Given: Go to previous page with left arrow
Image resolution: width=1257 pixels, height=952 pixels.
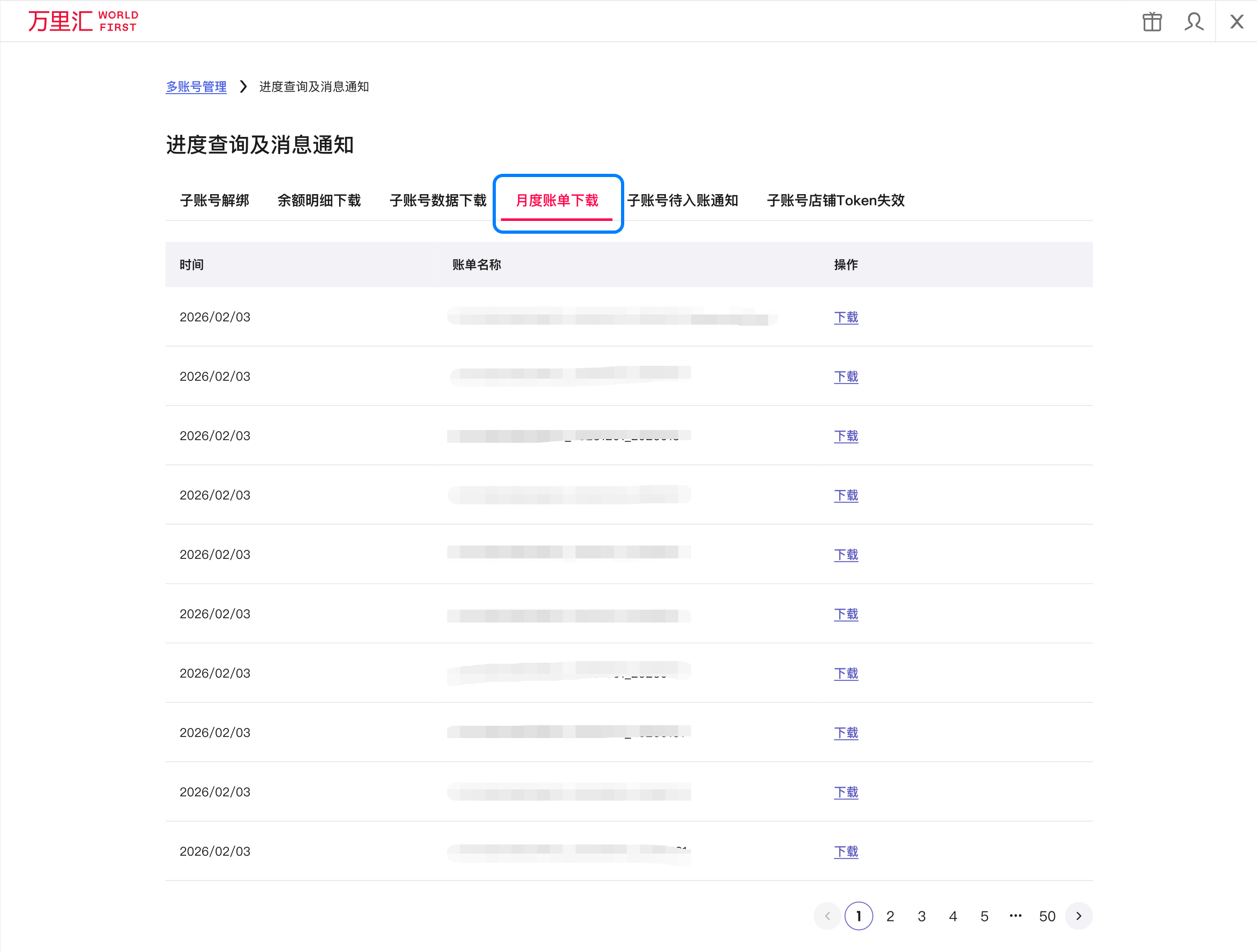Looking at the screenshot, I should pyautogui.click(x=827, y=916).
